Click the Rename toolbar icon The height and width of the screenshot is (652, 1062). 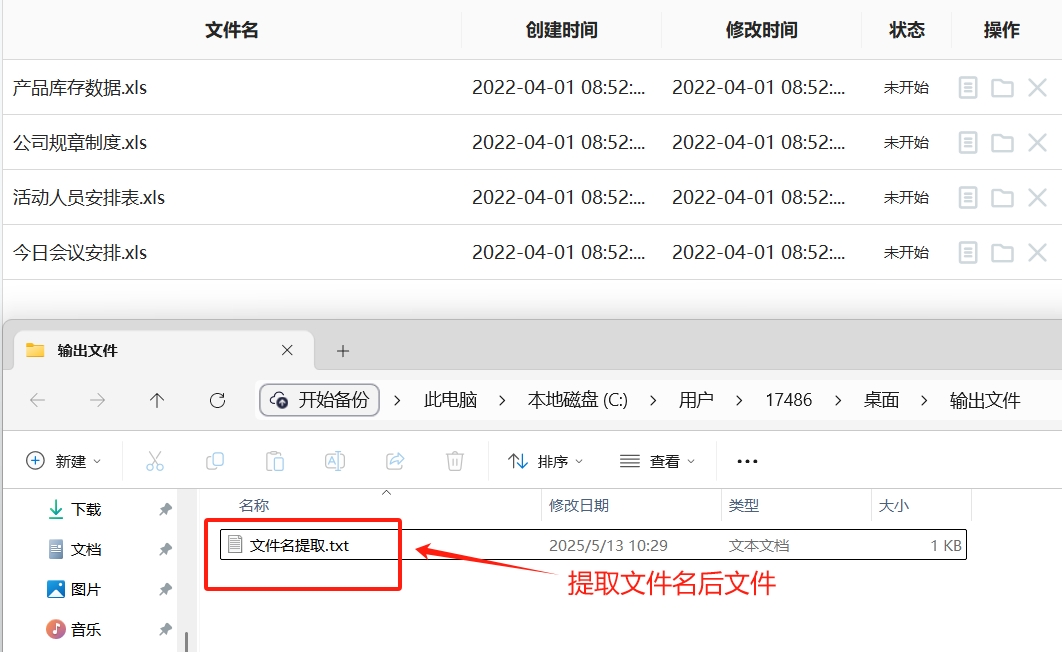tap(335, 461)
